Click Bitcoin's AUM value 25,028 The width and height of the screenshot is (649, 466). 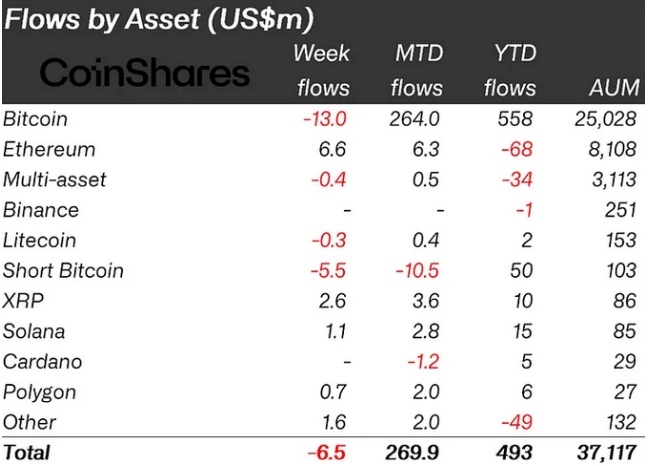pyautogui.click(x=604, y=119)
